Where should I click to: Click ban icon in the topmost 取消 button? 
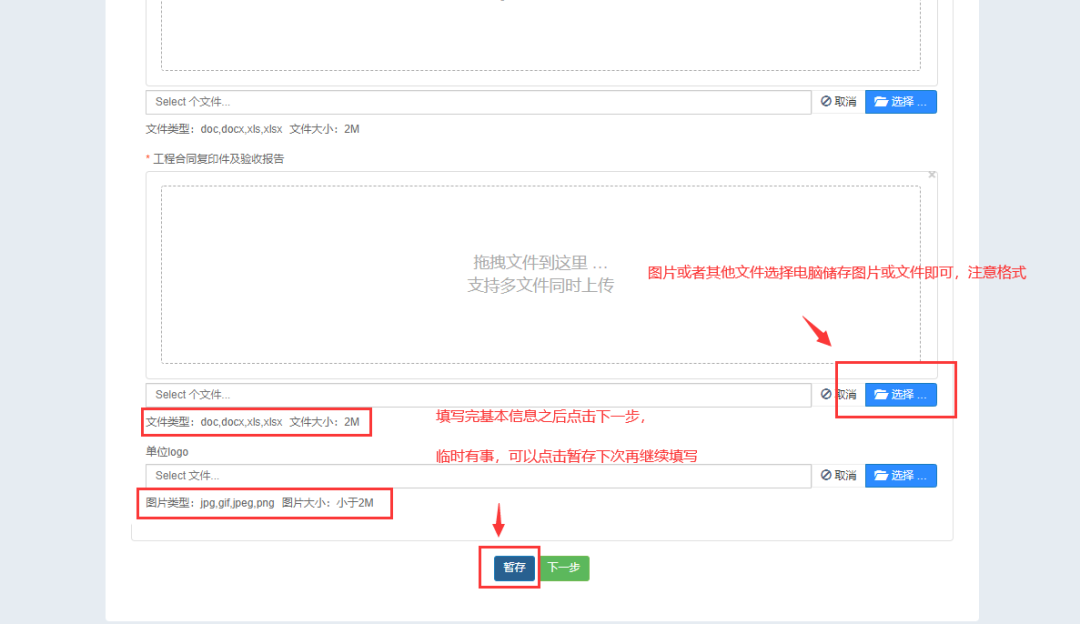[x=826, y=102]
